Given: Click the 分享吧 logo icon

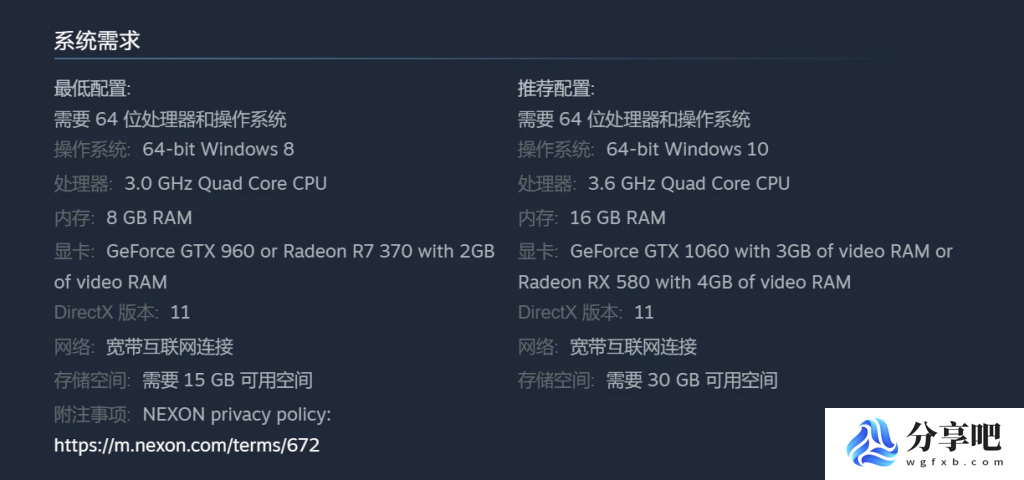Looking at the screenshot, I should click(x=872, y=443).
